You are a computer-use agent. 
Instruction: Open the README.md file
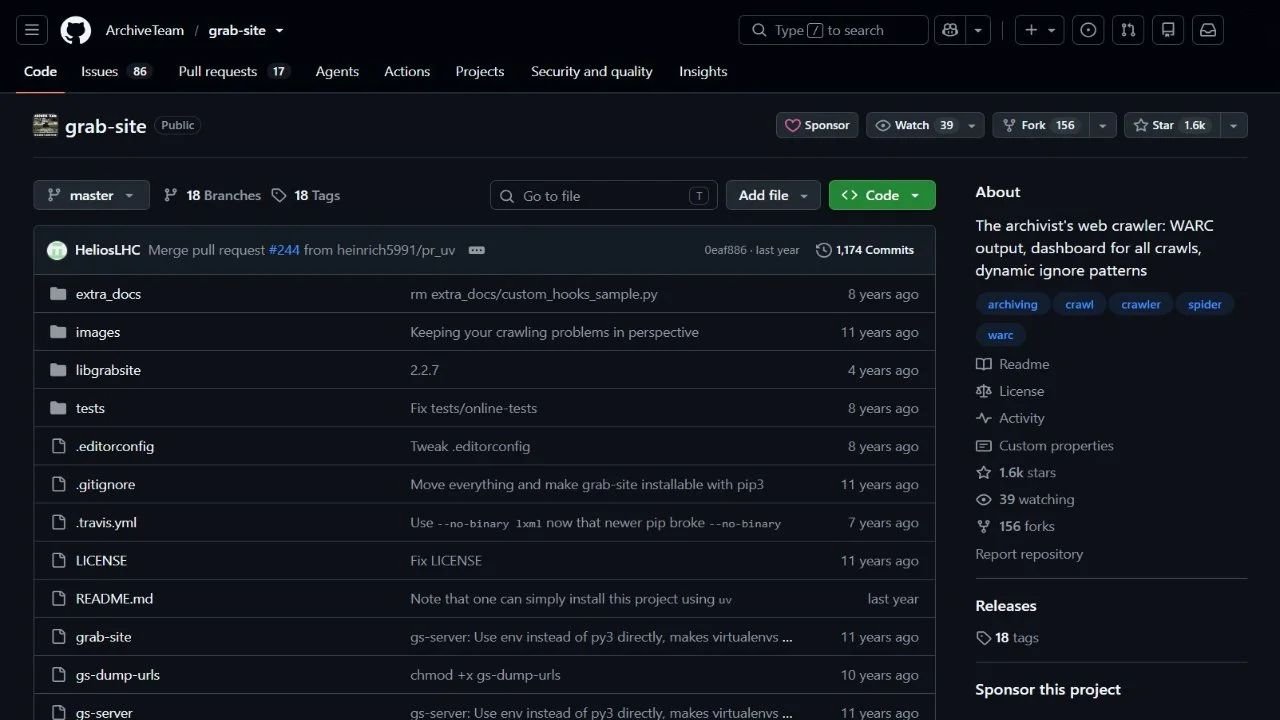(114, 598)
